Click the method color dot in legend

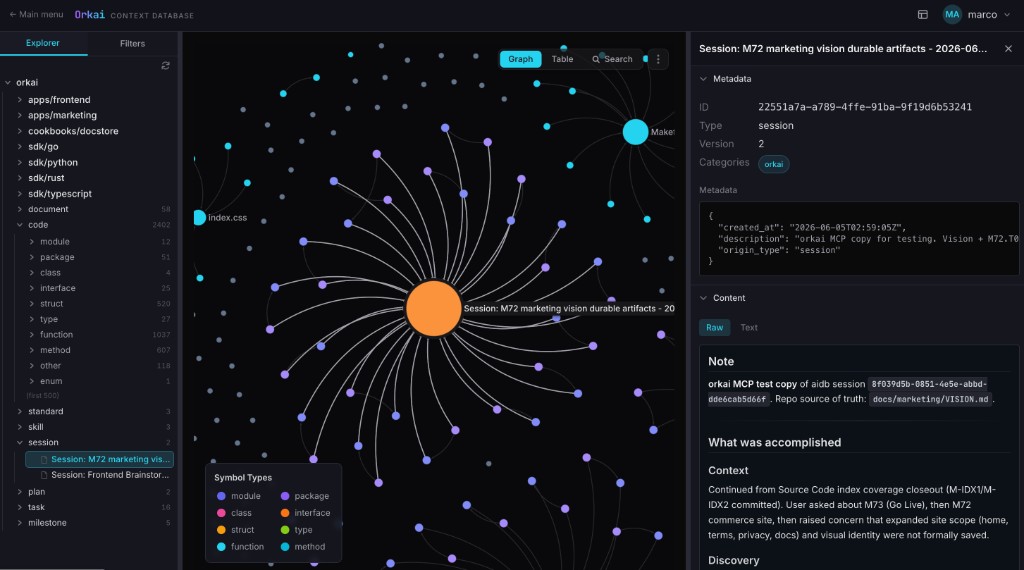285,547
